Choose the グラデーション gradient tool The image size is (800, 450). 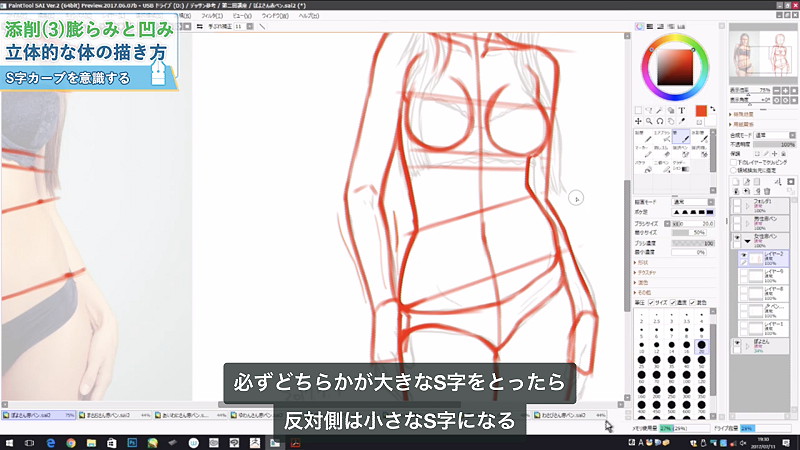681,167
